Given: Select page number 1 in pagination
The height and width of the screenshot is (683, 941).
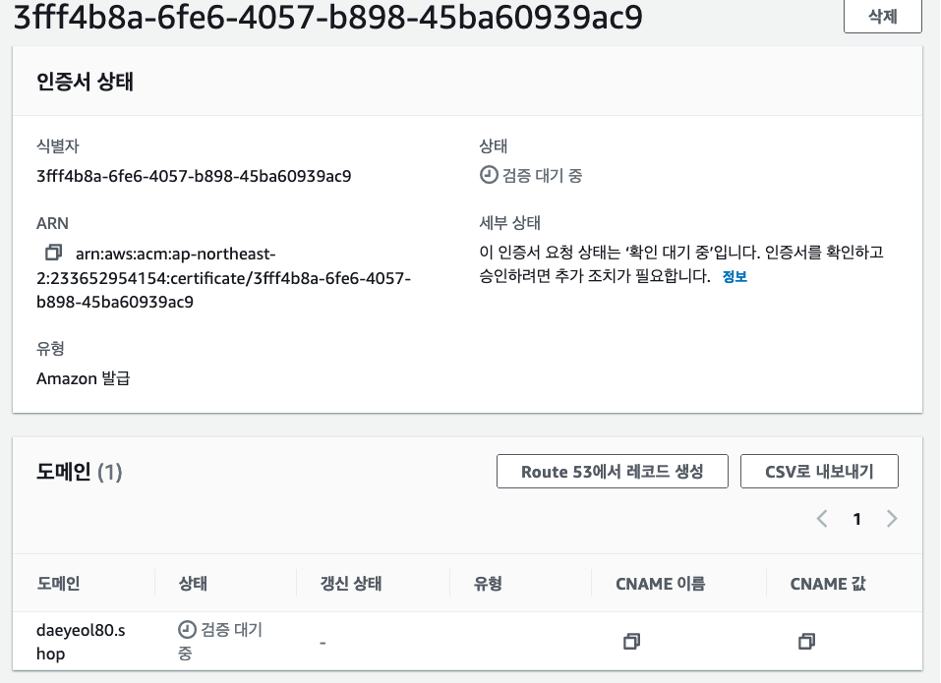Looking at the screenshot, I should point(856,519).
